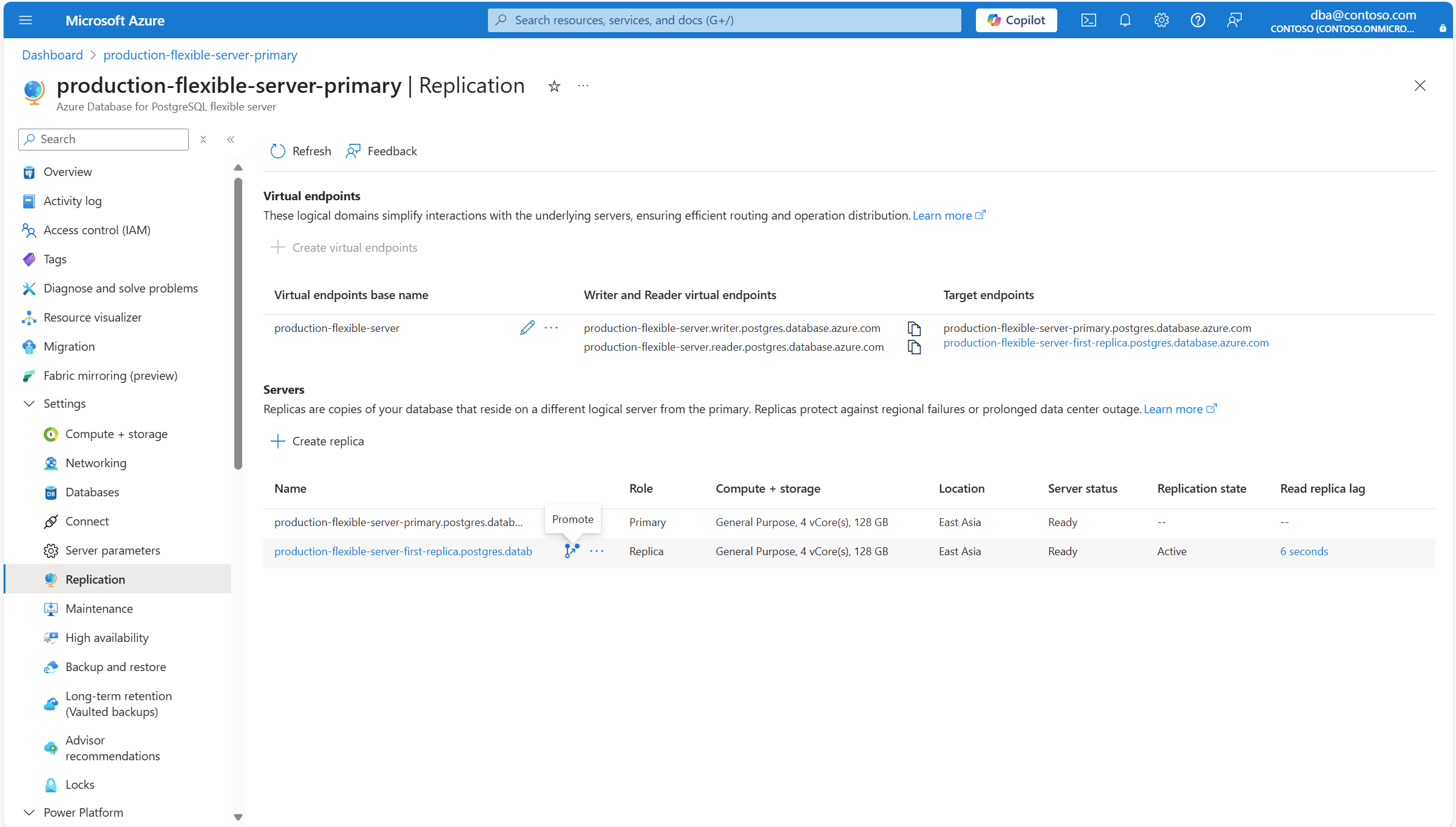Collapse the Settings section in sidebar

pos(29,403)
